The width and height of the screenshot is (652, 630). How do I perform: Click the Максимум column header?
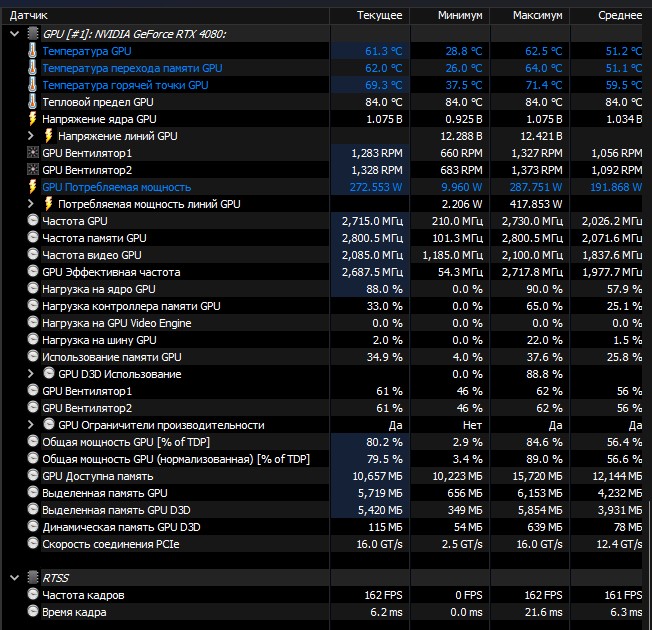click(x=537, y=16)
